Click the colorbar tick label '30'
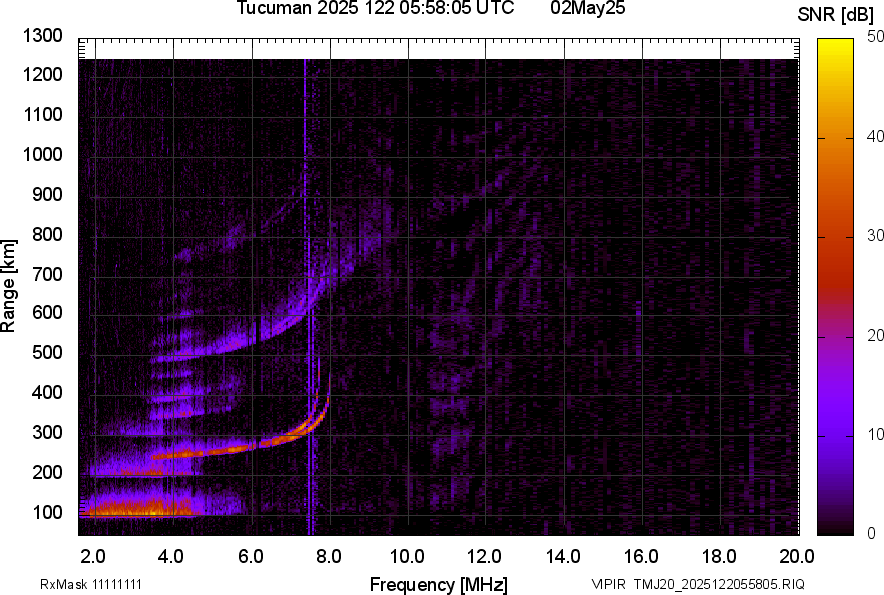 click(875, 236)
